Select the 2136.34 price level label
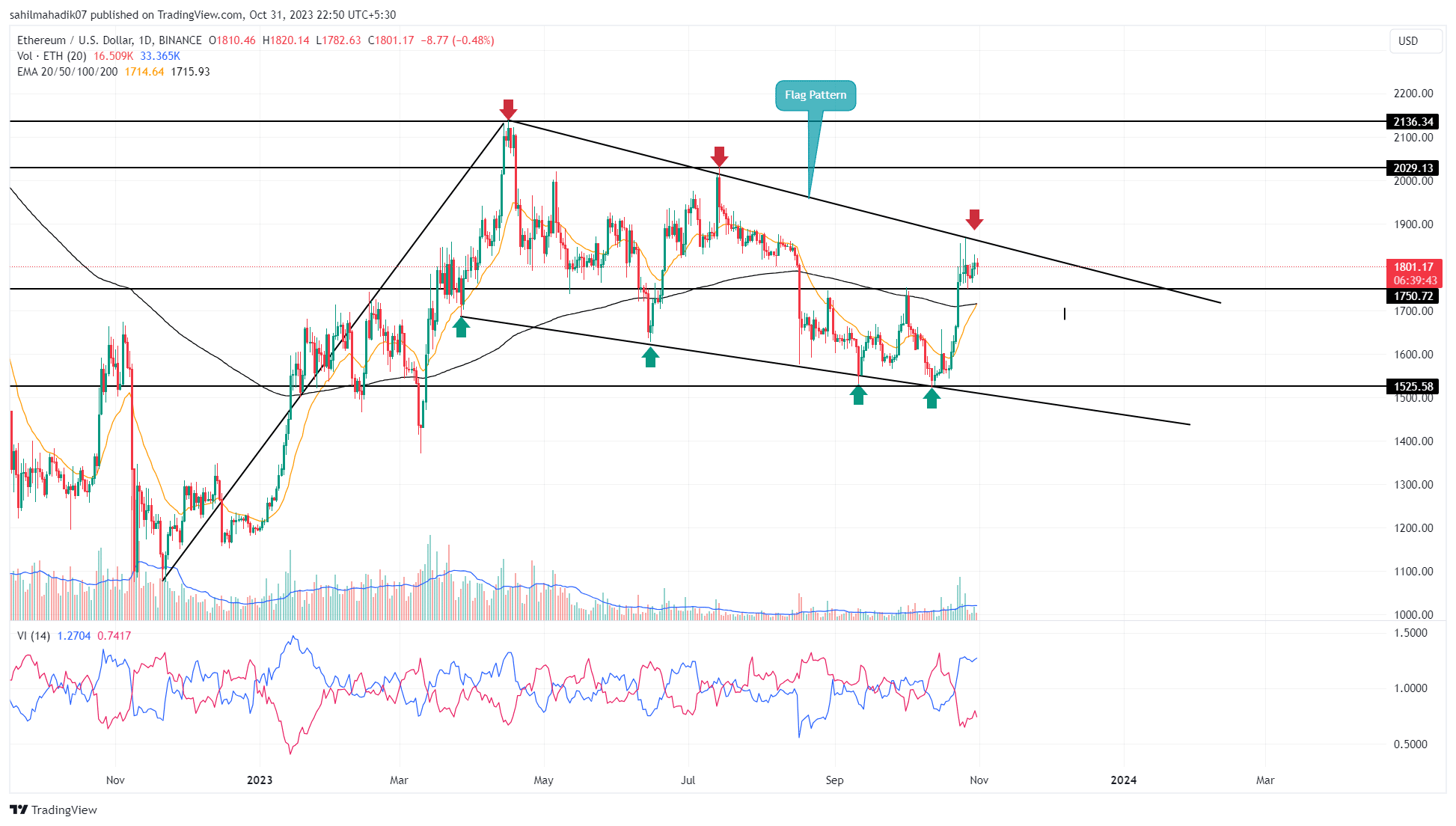1456x826 pixels. (x=1413, y=121)
